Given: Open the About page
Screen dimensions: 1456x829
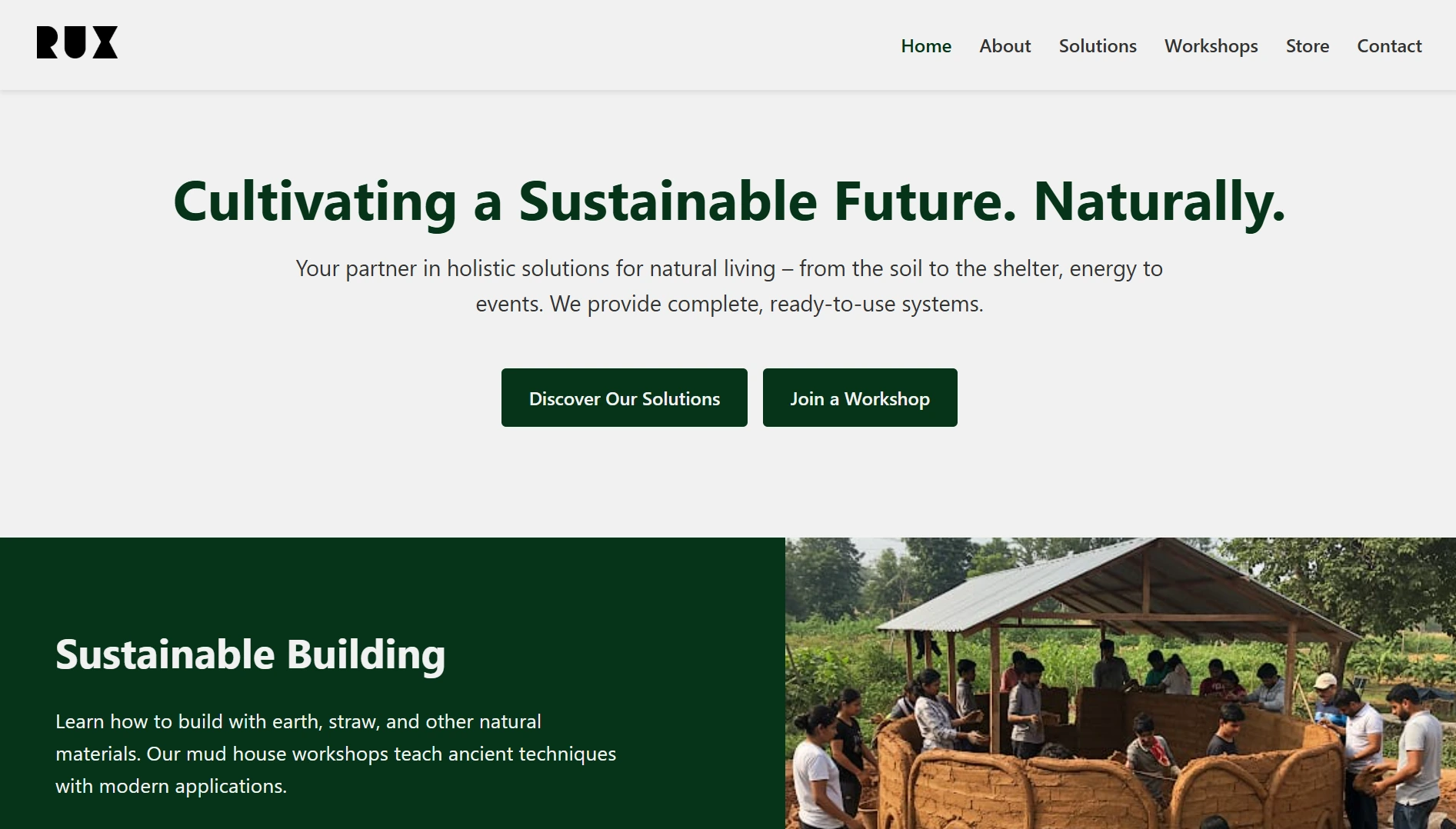Looking at the screenshot, I should 1005,46.
